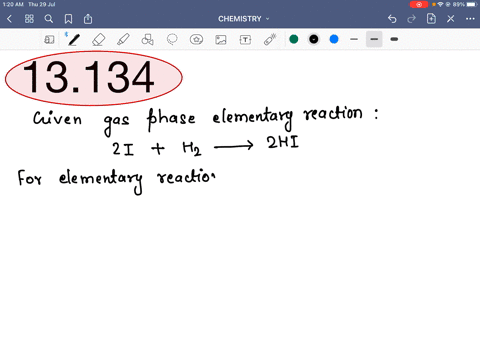Open the share/export menu

tap(88, 19)
